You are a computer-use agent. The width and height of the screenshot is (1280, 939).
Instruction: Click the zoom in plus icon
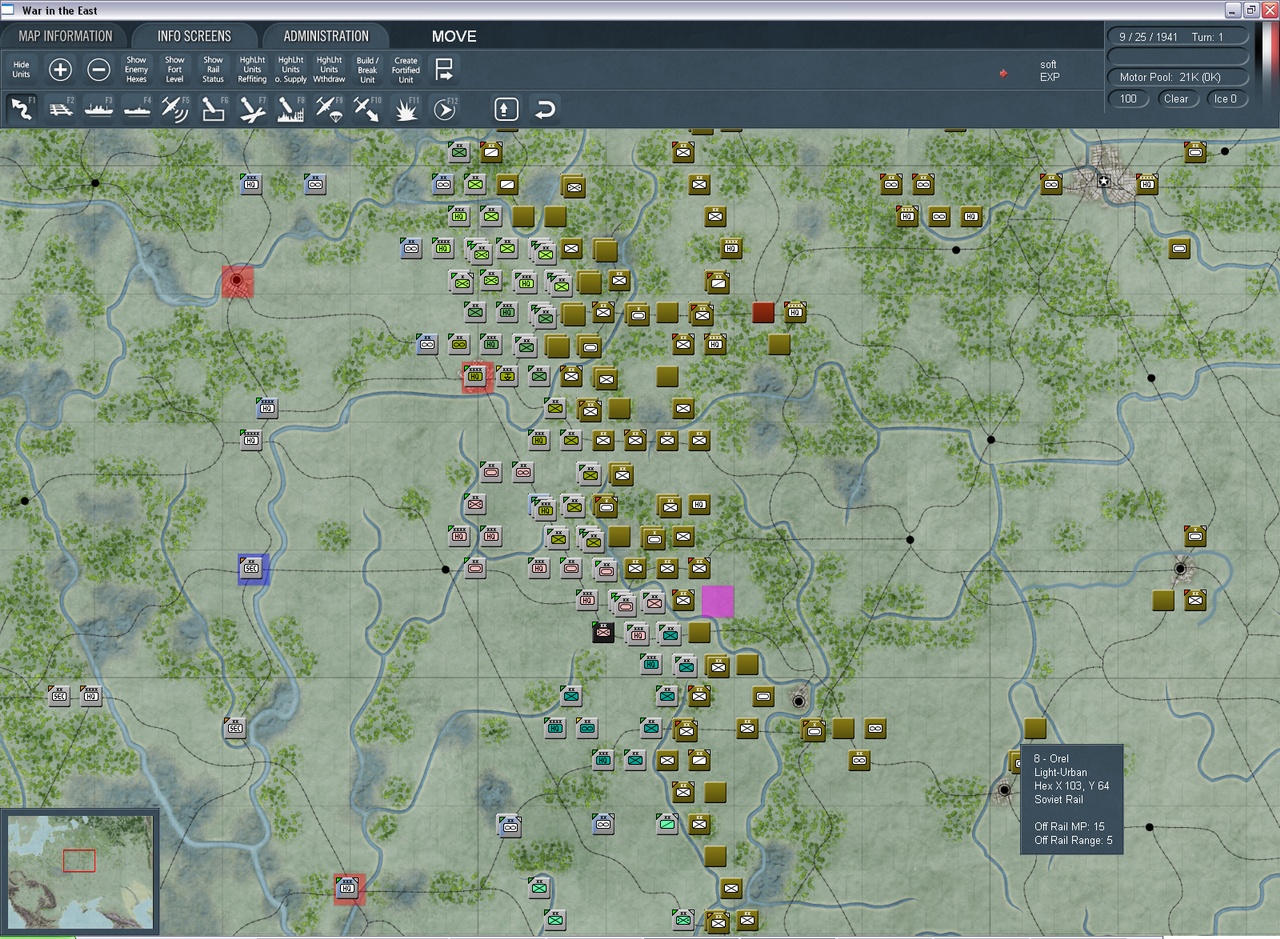click(x=60, y=70)
